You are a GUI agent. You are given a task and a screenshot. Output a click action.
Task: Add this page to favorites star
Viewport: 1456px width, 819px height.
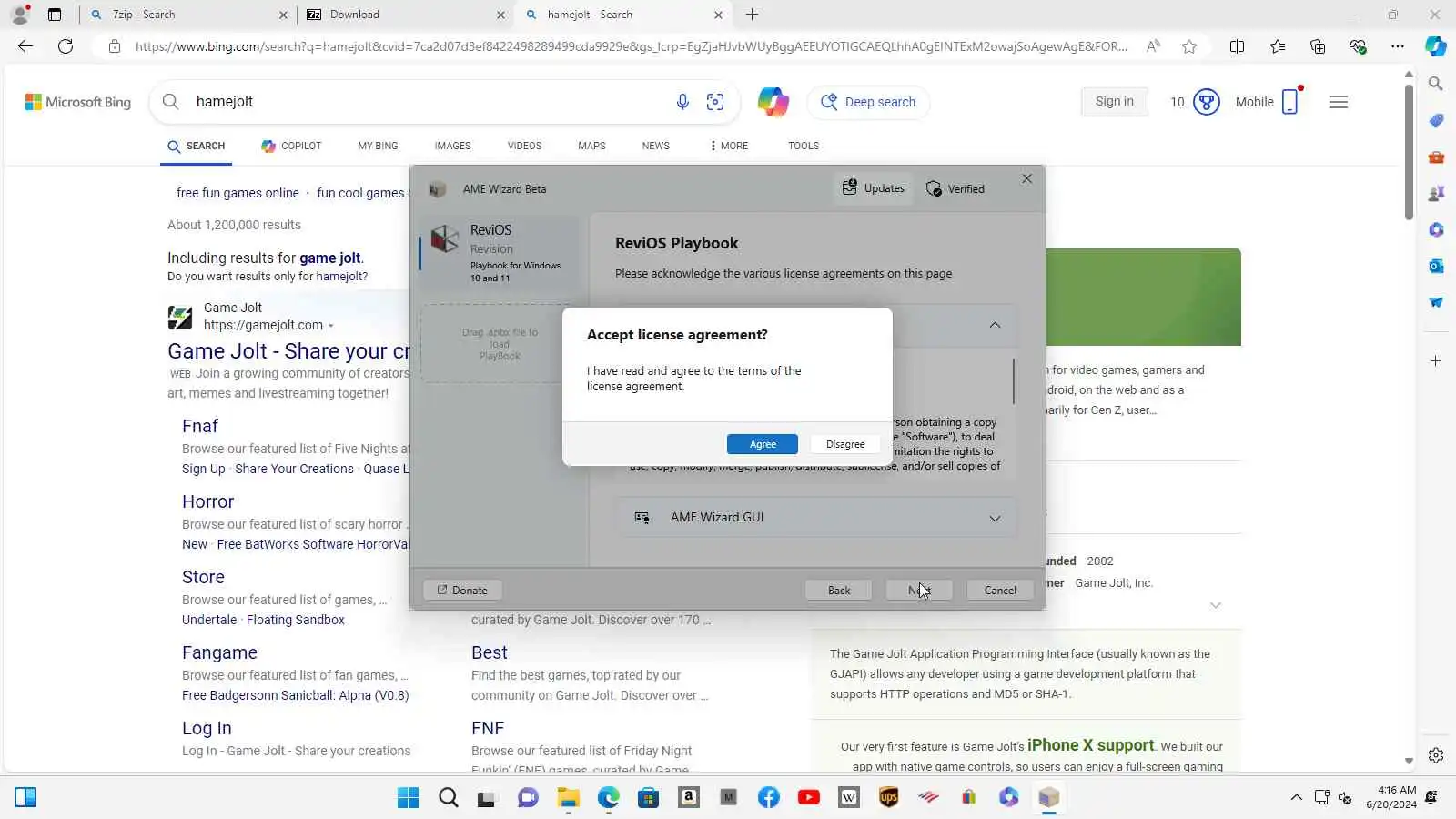click(x=1189, y=46)
